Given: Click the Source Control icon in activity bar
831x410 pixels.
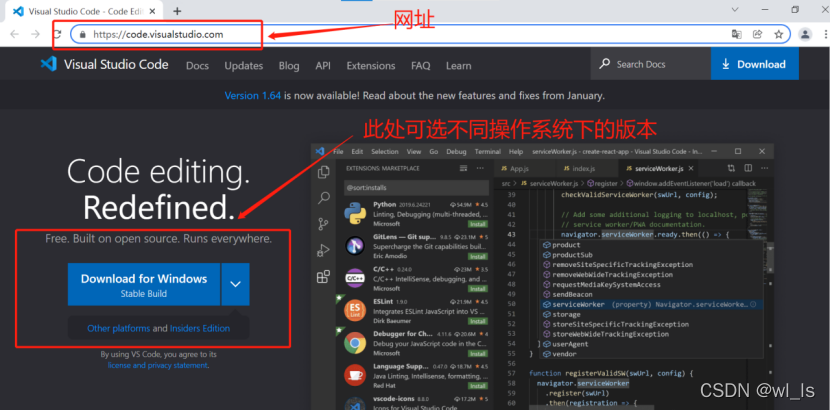Looking at the screenshot, I should 323,224.
